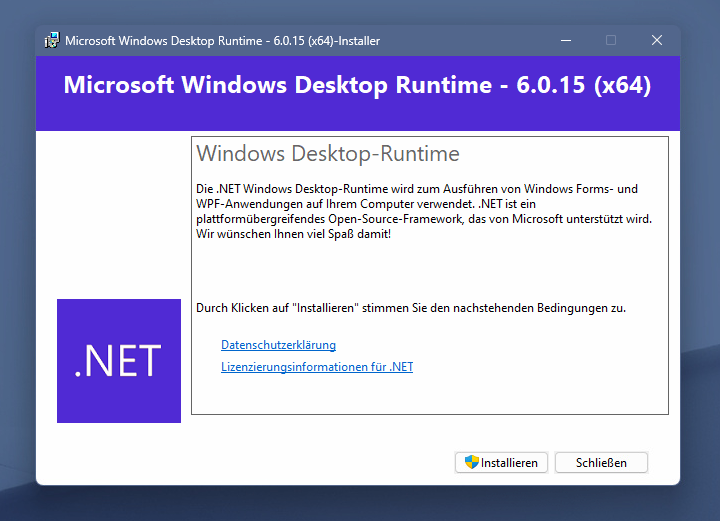This screenshot has height=521, width=720.
Task: Click the Installieren button
Action: (x=501, y=462)
